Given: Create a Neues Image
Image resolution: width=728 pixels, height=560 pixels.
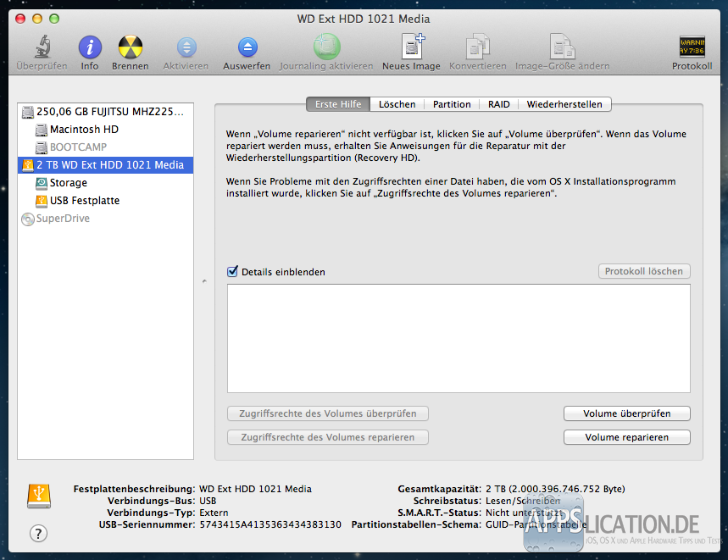Looking at the screenshot, I should point(412,46).
